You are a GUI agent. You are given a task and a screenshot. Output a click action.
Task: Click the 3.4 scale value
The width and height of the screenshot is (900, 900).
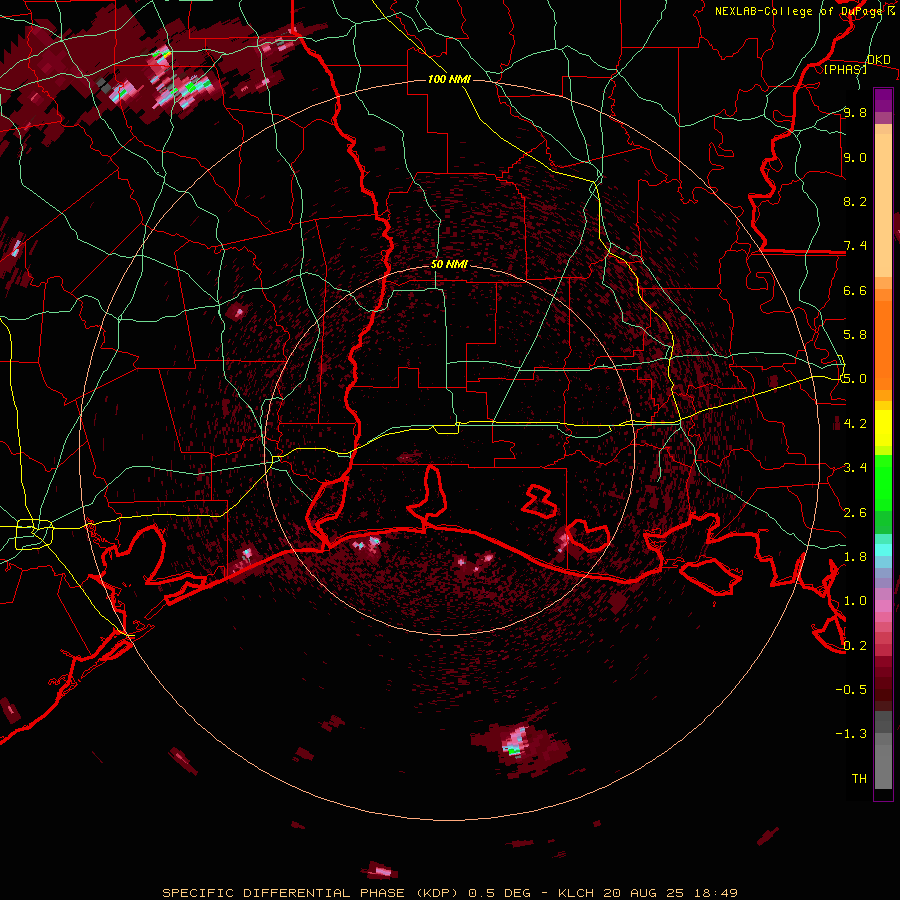[855, 468]
